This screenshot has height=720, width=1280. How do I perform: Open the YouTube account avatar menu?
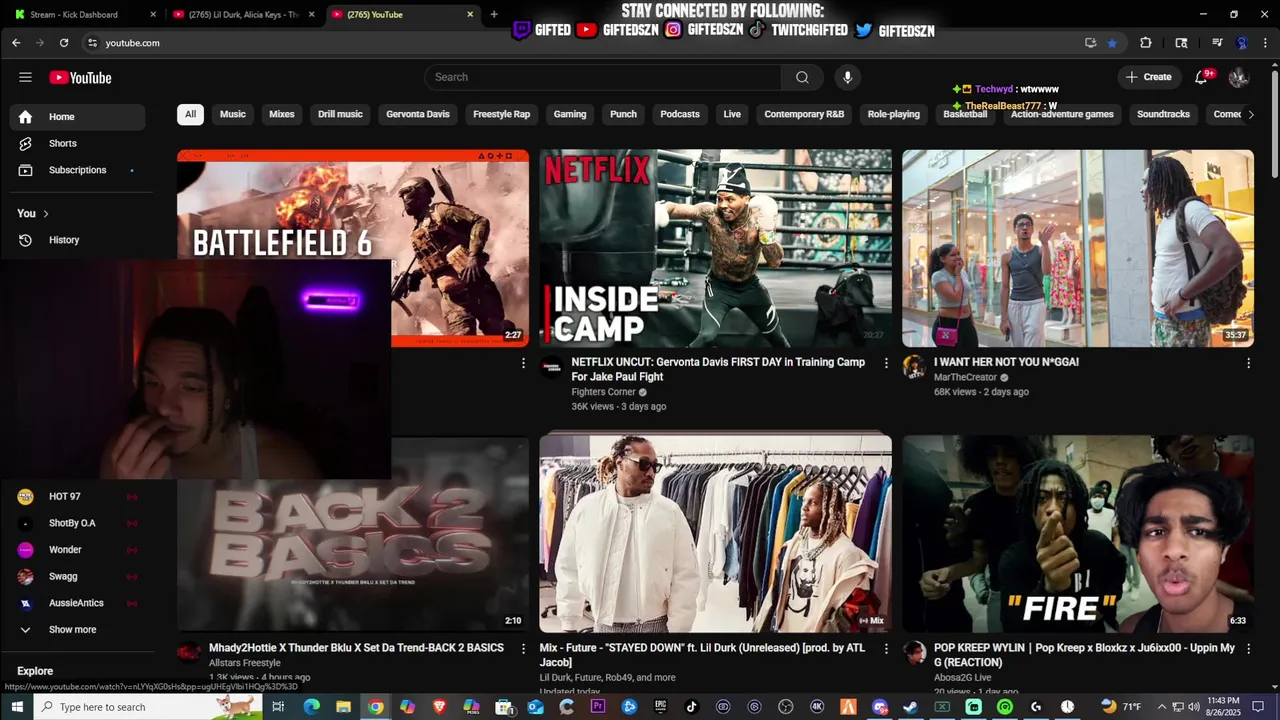click(x=1239, y=77)
